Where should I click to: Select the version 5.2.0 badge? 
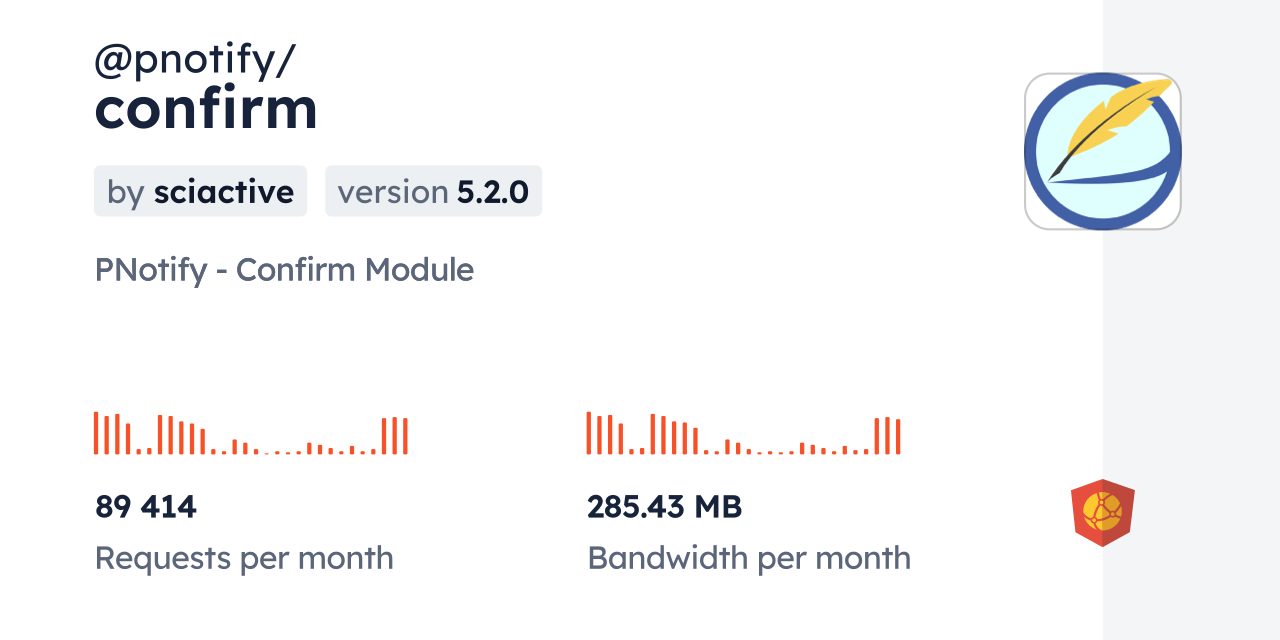[x=433, y=191]
